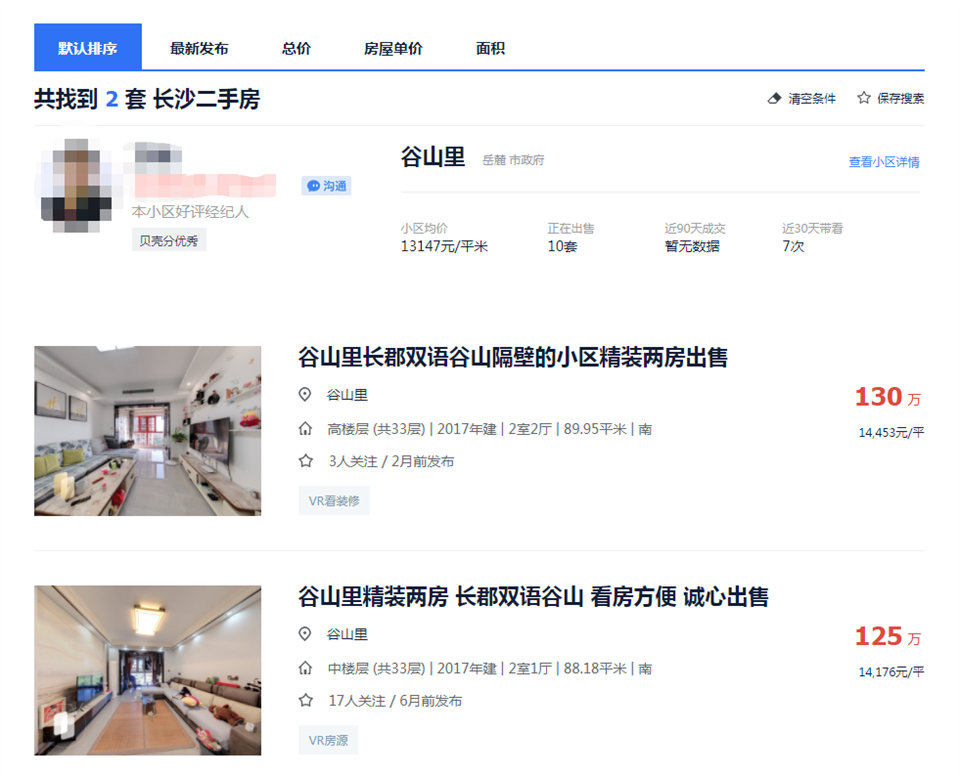Sort listings by 最新发布
Image resolution: width=960 pixels, height=777 pixels.
point(199,48)
